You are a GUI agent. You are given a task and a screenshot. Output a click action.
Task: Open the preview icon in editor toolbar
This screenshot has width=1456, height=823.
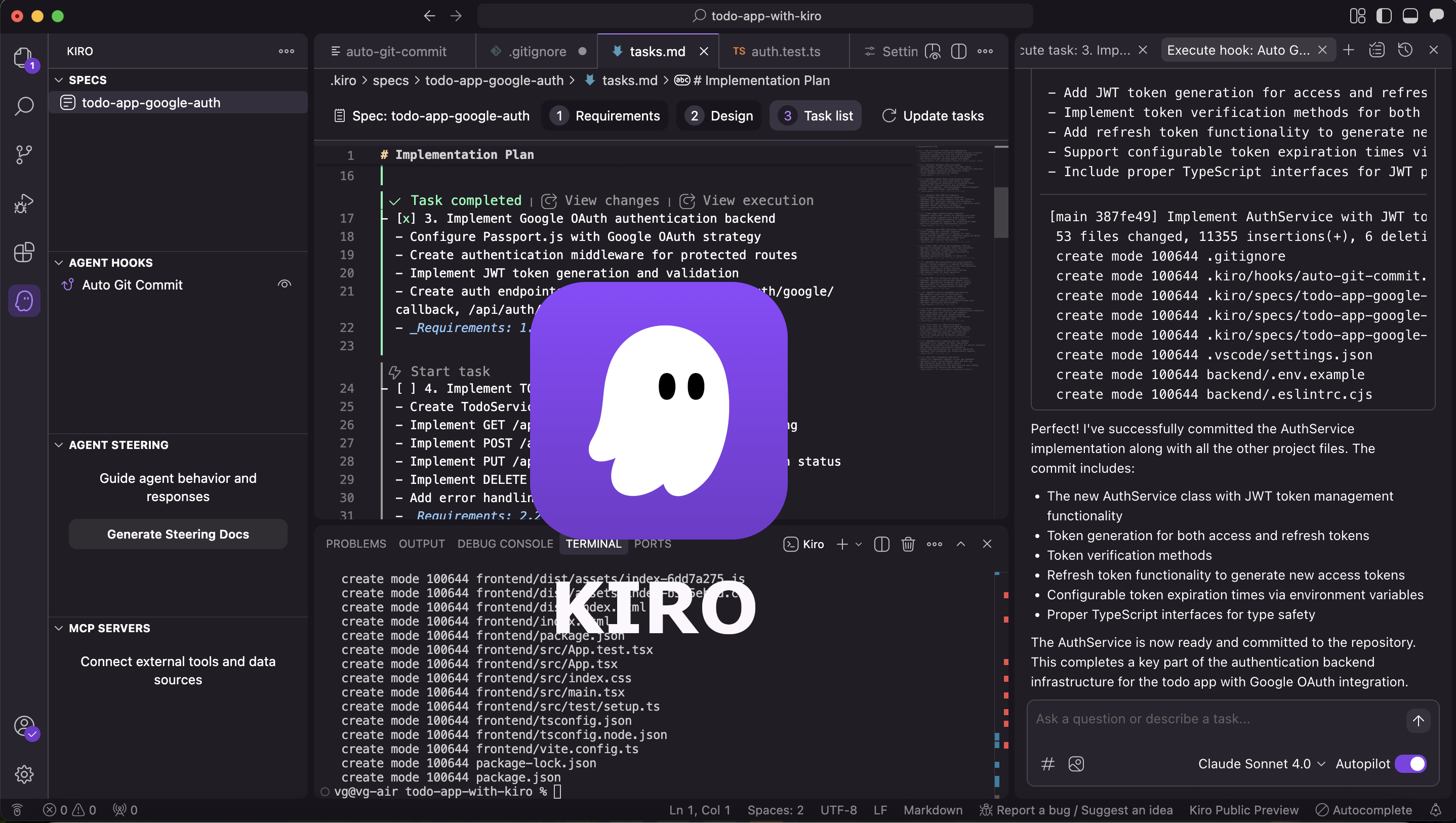[933, 52]
